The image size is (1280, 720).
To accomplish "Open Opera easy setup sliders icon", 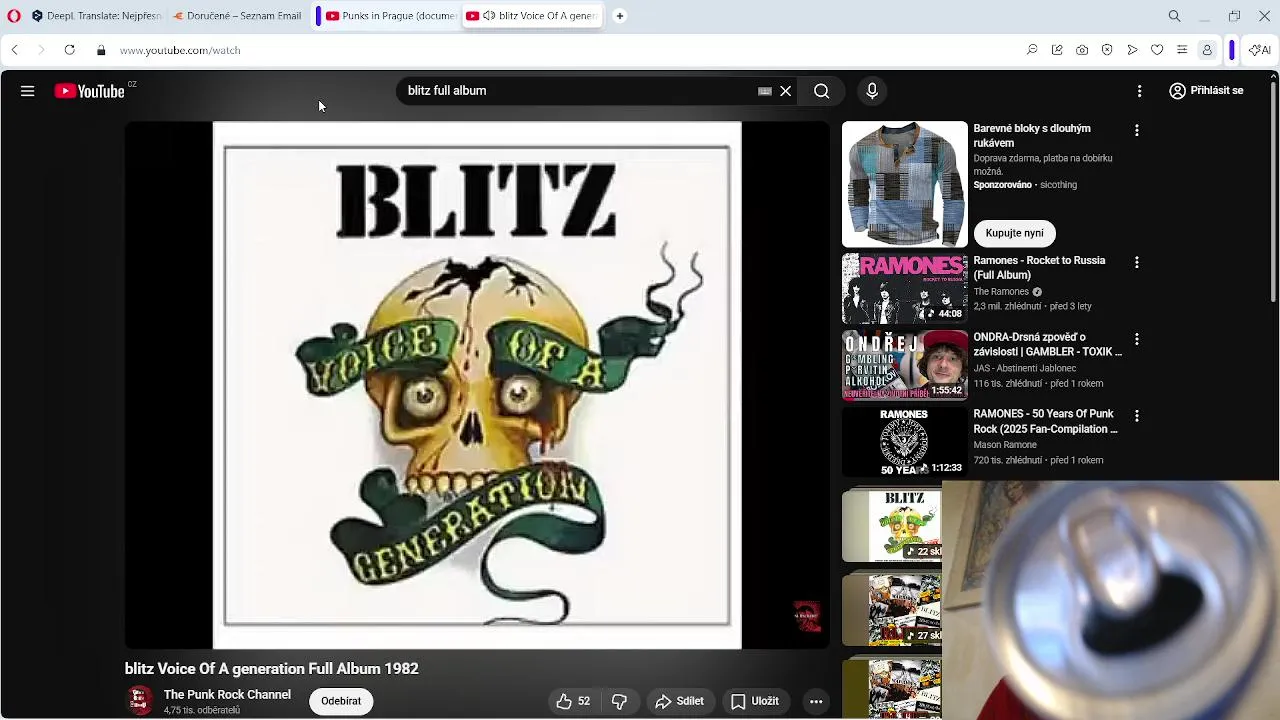I will 1182,50.
